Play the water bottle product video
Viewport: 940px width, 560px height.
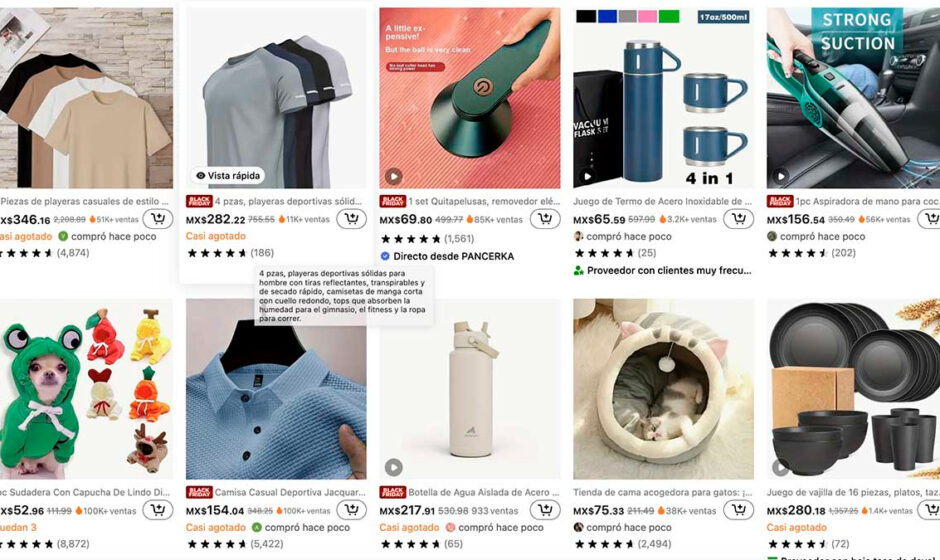(x=393, y=467)
